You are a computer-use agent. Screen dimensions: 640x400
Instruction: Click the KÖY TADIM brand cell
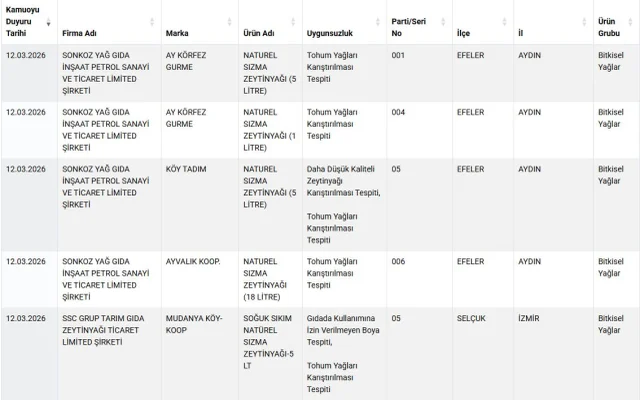tap(186, 169)
